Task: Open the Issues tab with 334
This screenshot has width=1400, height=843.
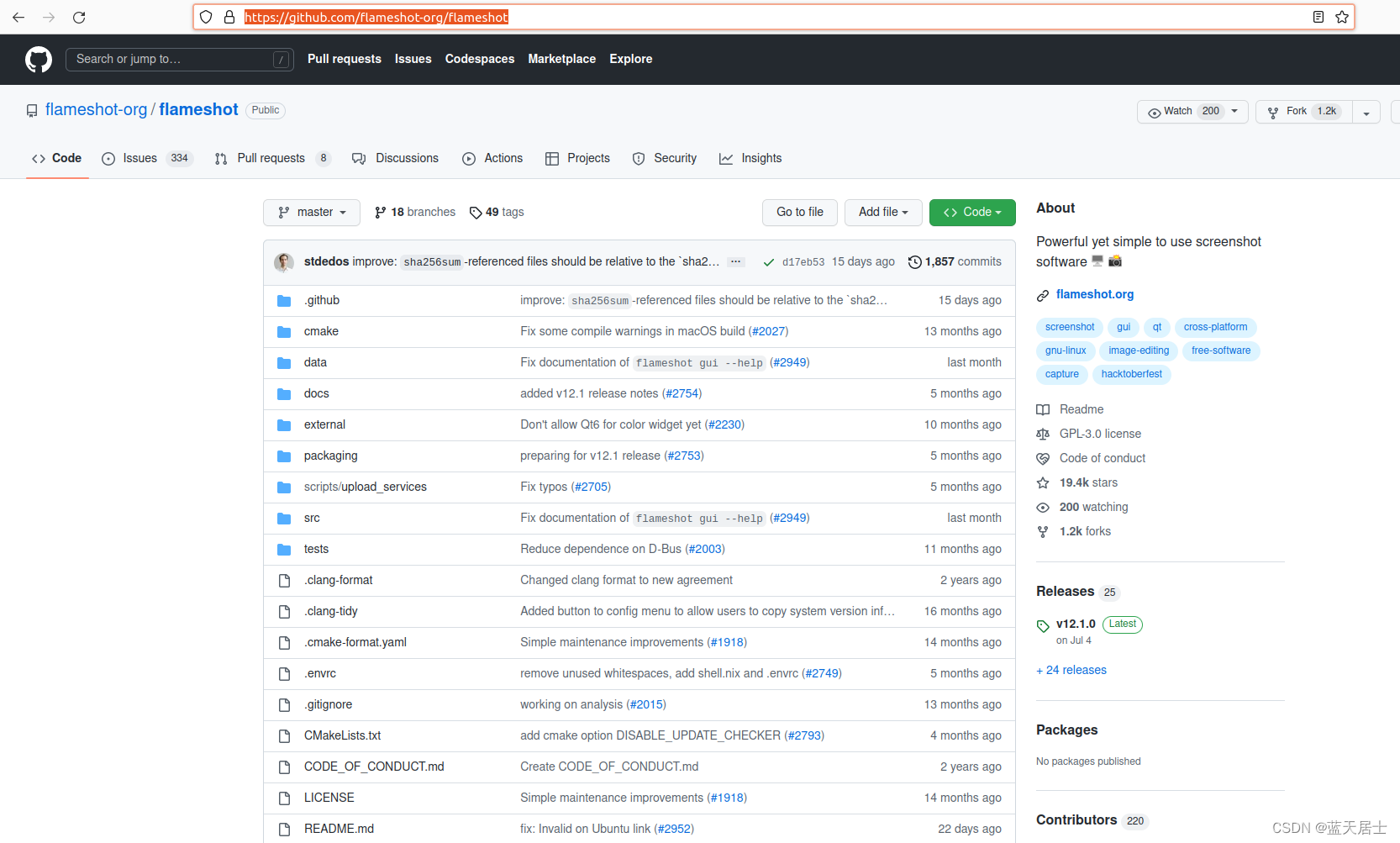Action: click(x=147, y=159)
